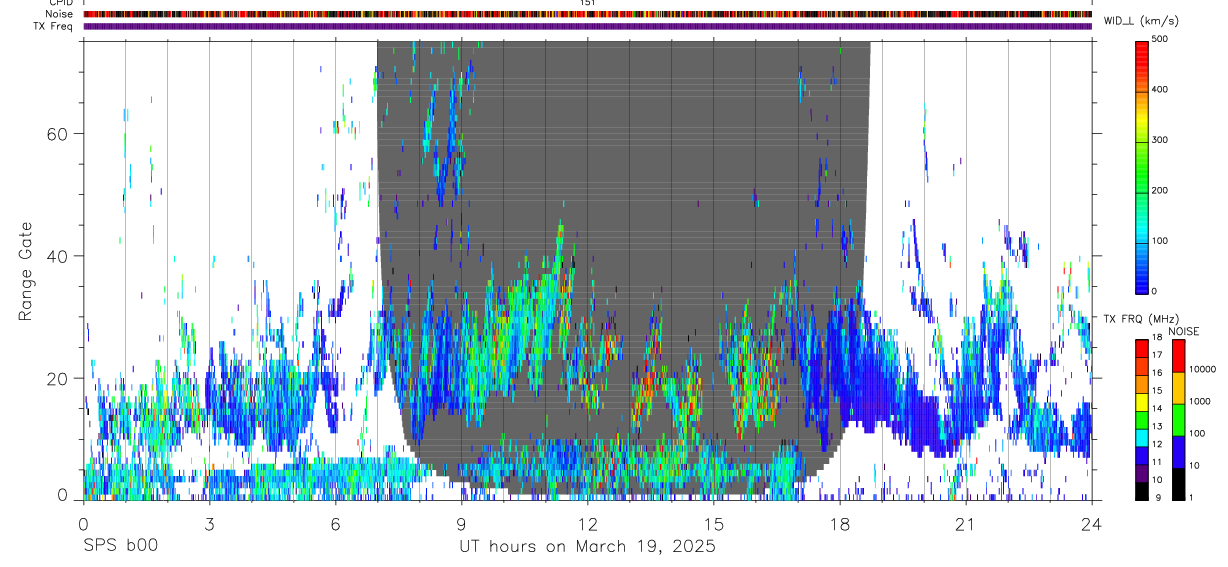Click the 10000 noise tick label

[1202, 368]
